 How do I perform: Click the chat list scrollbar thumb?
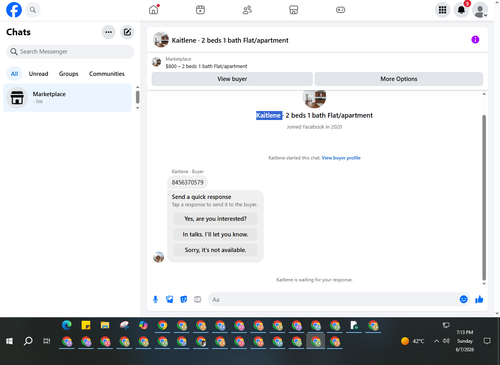[x=137, y=97]
